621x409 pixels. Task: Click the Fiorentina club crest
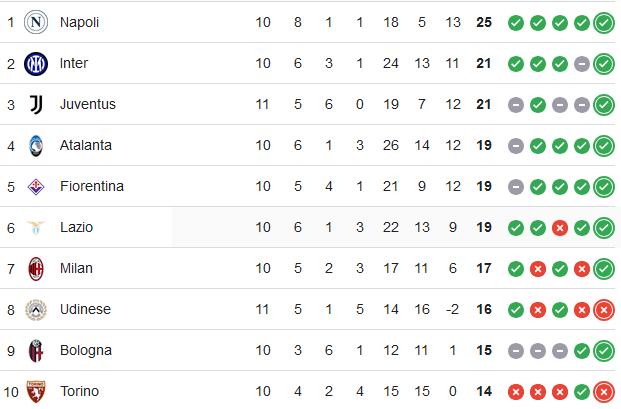coord(36,186)
